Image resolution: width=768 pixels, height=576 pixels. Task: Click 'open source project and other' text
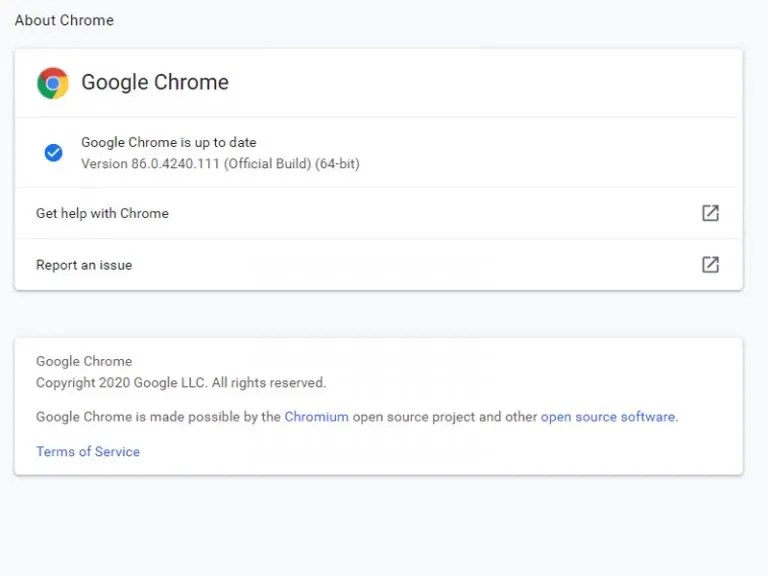click(445, 417)
